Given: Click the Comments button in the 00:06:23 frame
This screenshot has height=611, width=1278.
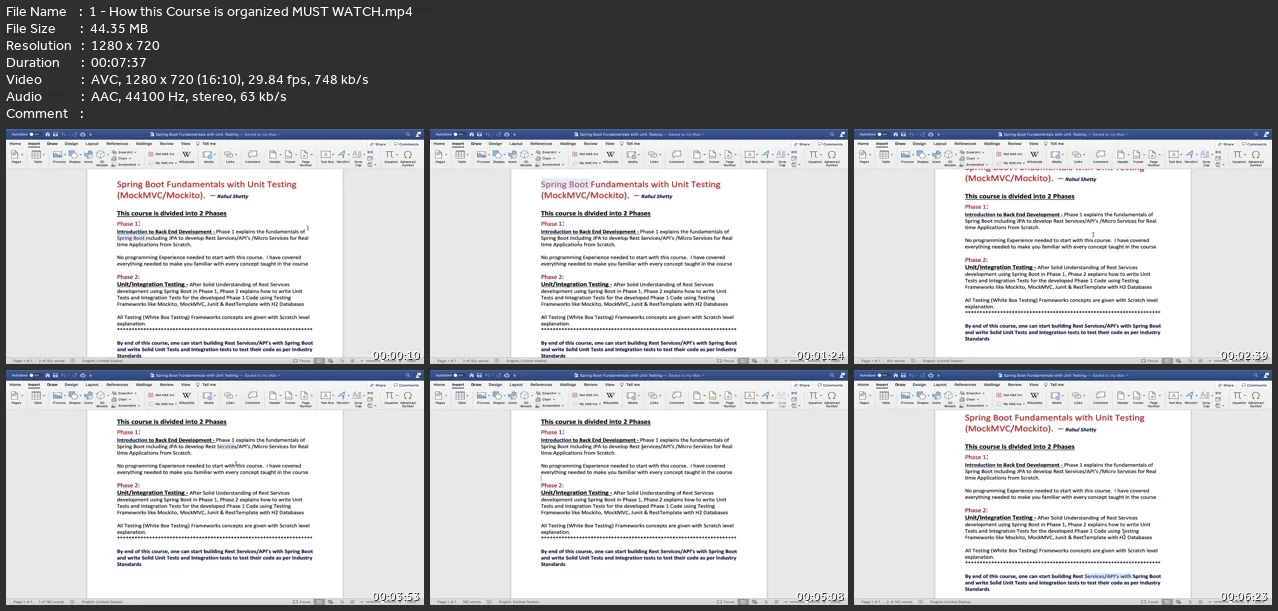Looking at the screenshot, I should click(x=1254, y=385).
